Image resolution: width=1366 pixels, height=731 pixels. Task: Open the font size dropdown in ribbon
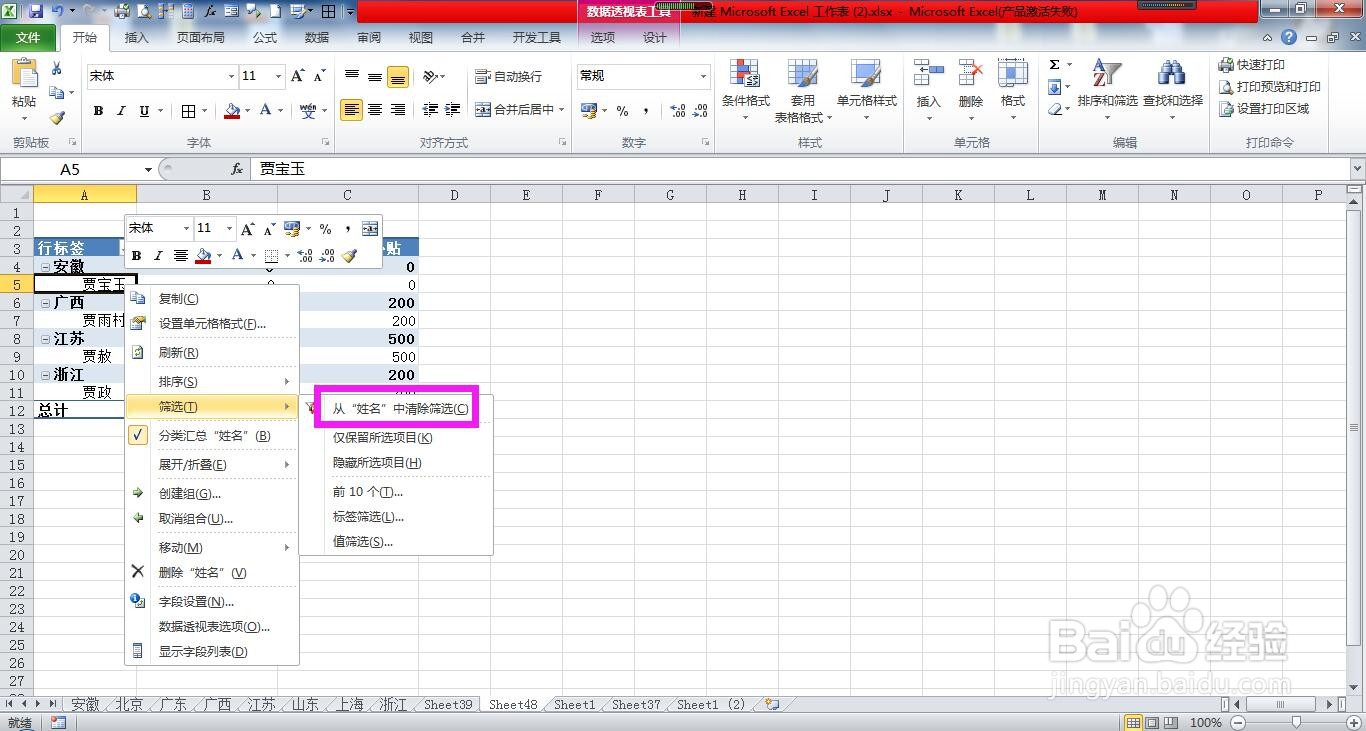click(277, 76)
